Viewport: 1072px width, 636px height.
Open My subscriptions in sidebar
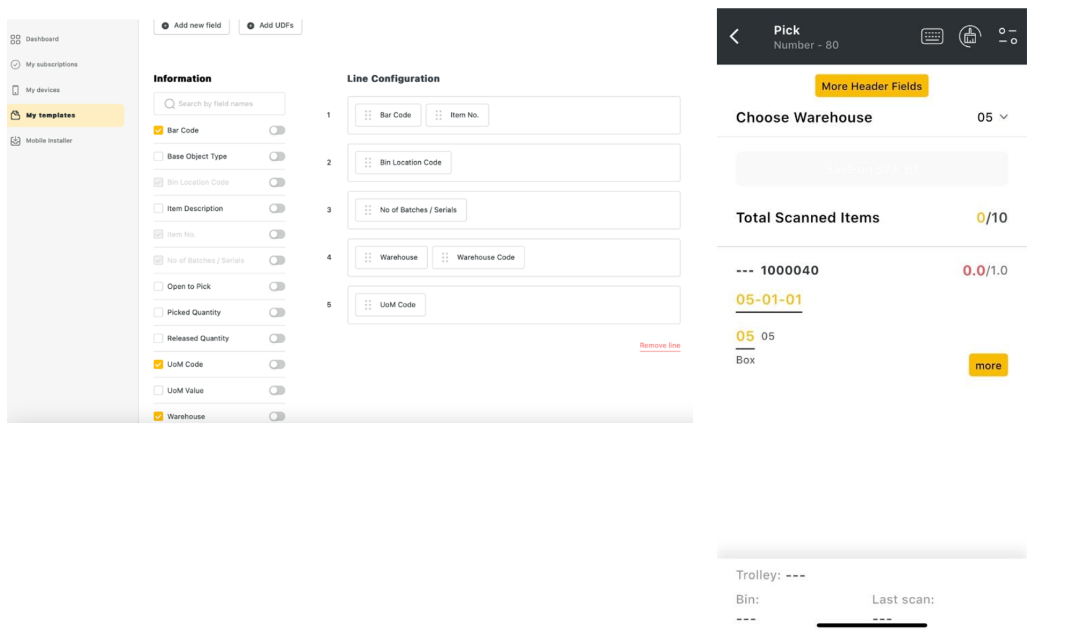[51, 65]
